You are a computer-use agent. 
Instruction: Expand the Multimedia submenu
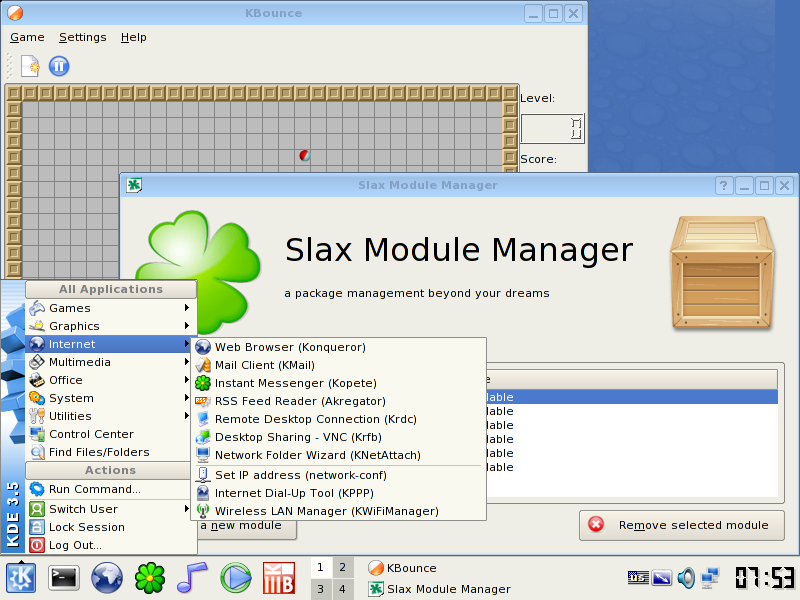pyautogui.click(x=110, y=362)
